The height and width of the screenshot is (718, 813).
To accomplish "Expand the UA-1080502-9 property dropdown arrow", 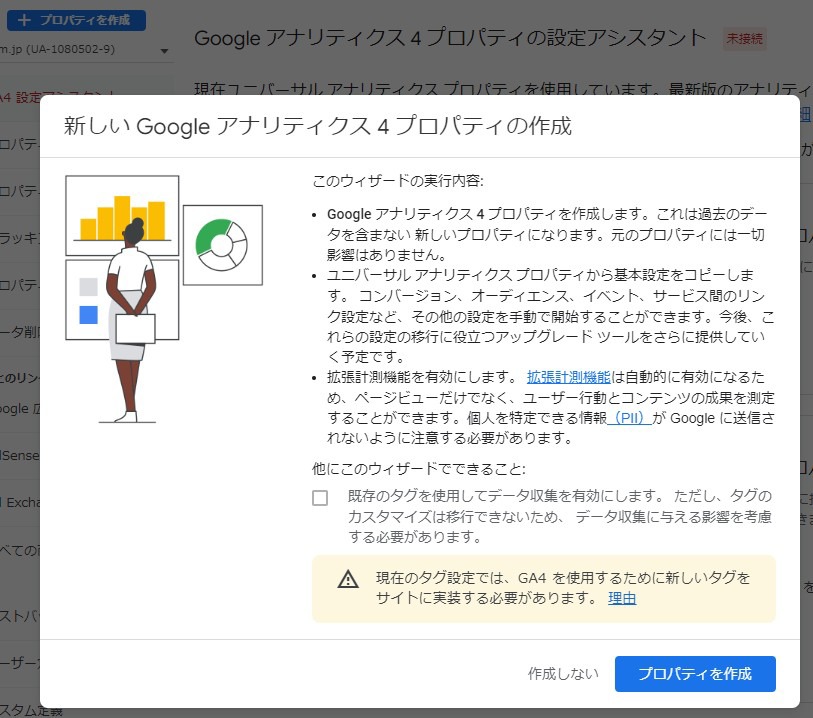I will click(164, 51).
